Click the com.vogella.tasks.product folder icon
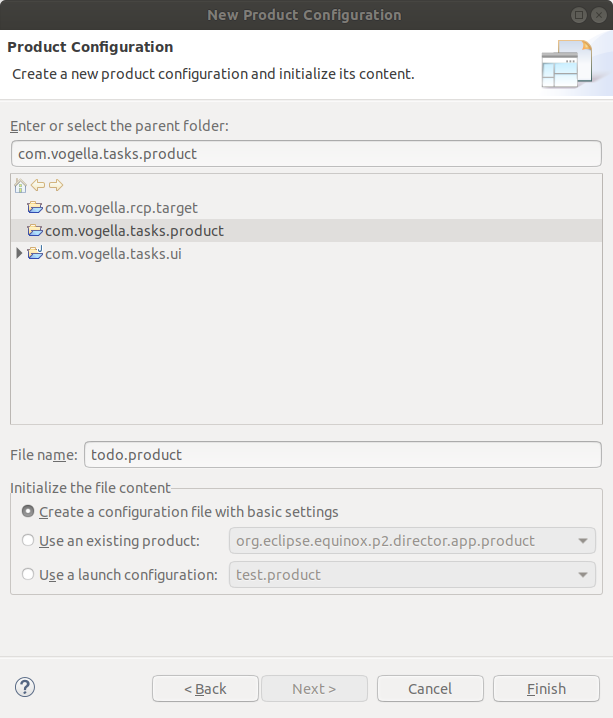Screen dimensions: 613x718 click(x=35, y=230)
